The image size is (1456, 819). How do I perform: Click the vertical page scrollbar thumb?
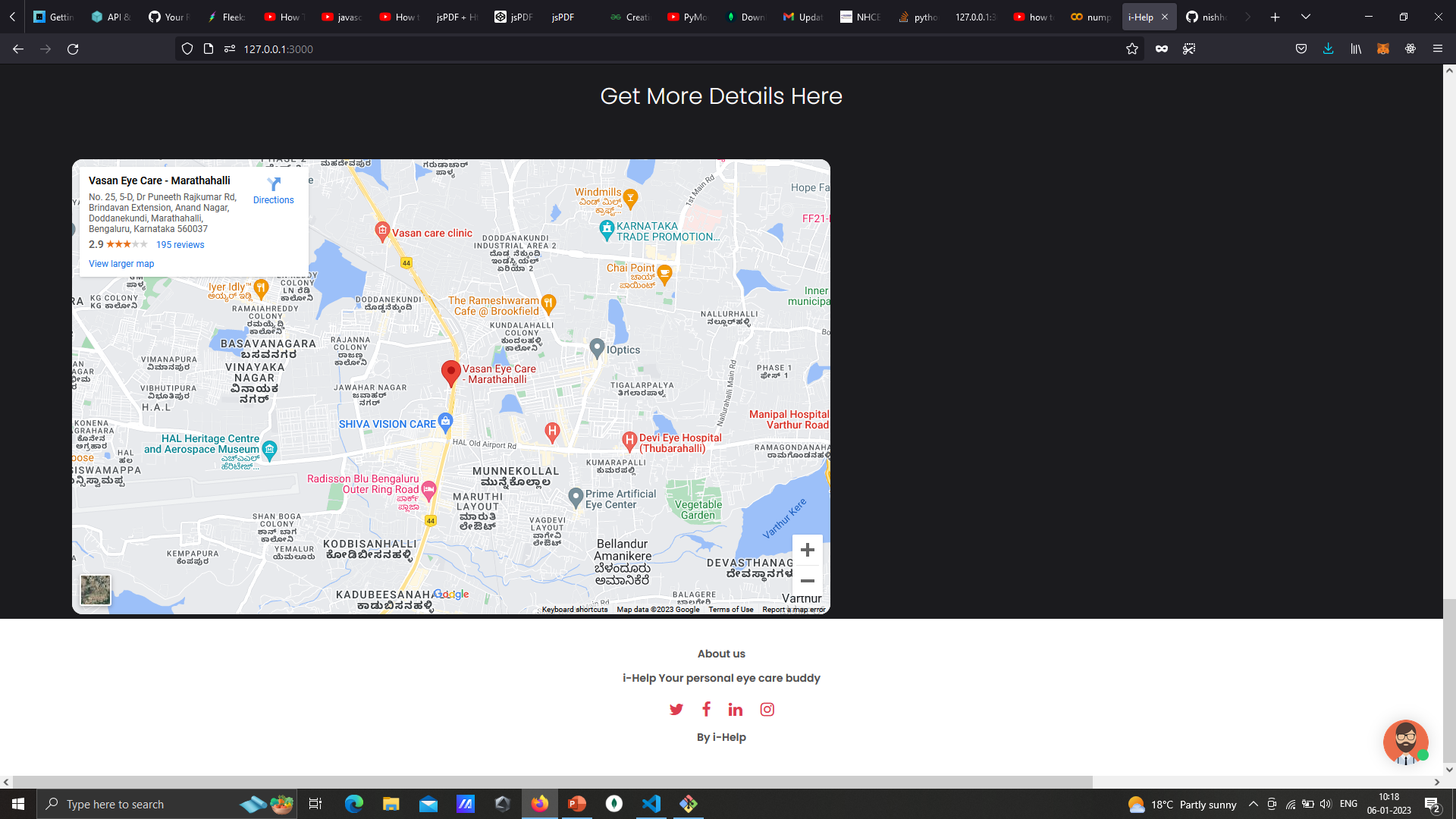[1449, 680]
